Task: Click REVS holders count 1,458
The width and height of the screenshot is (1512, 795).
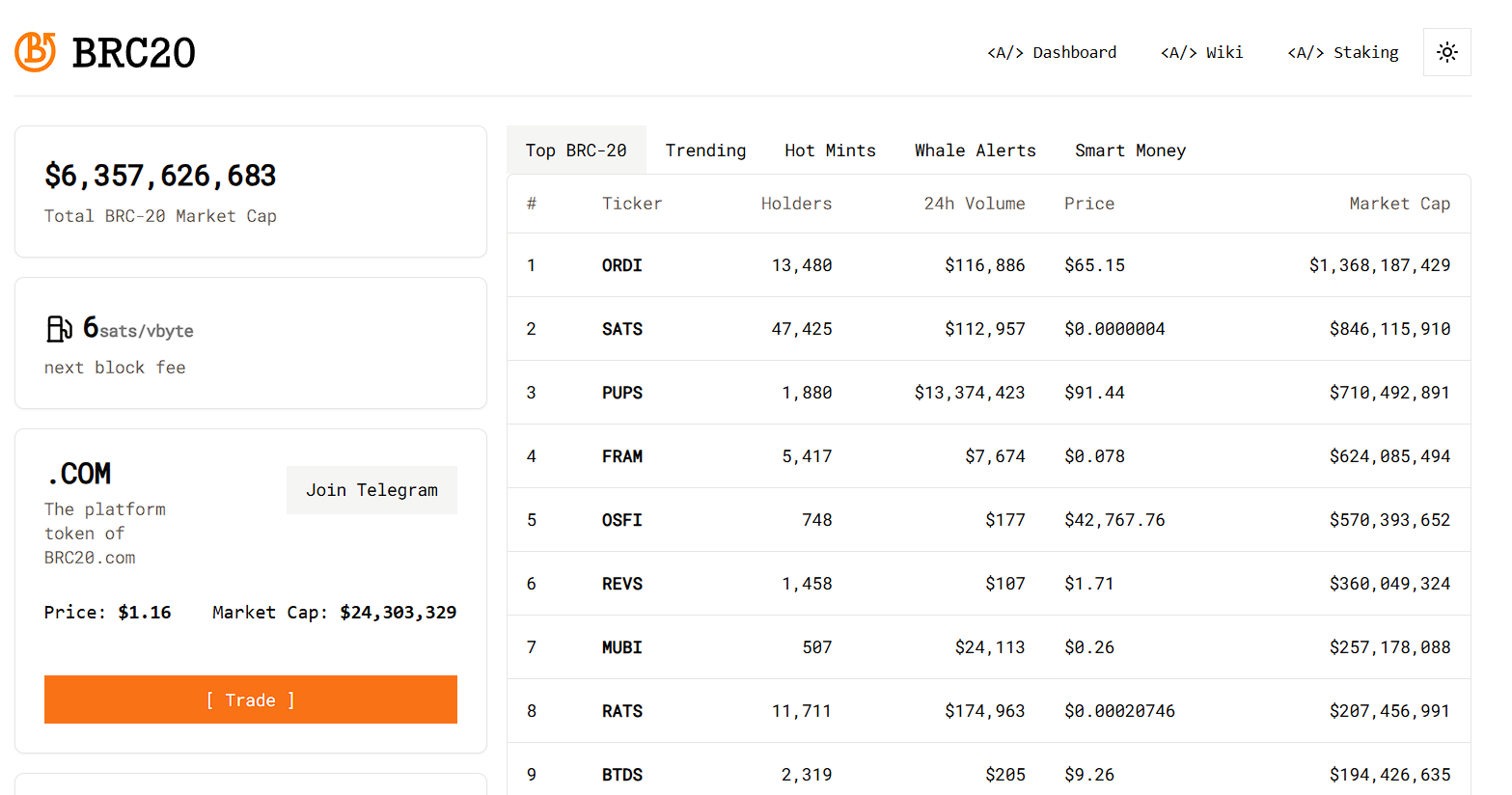Action: coord(807,584)
